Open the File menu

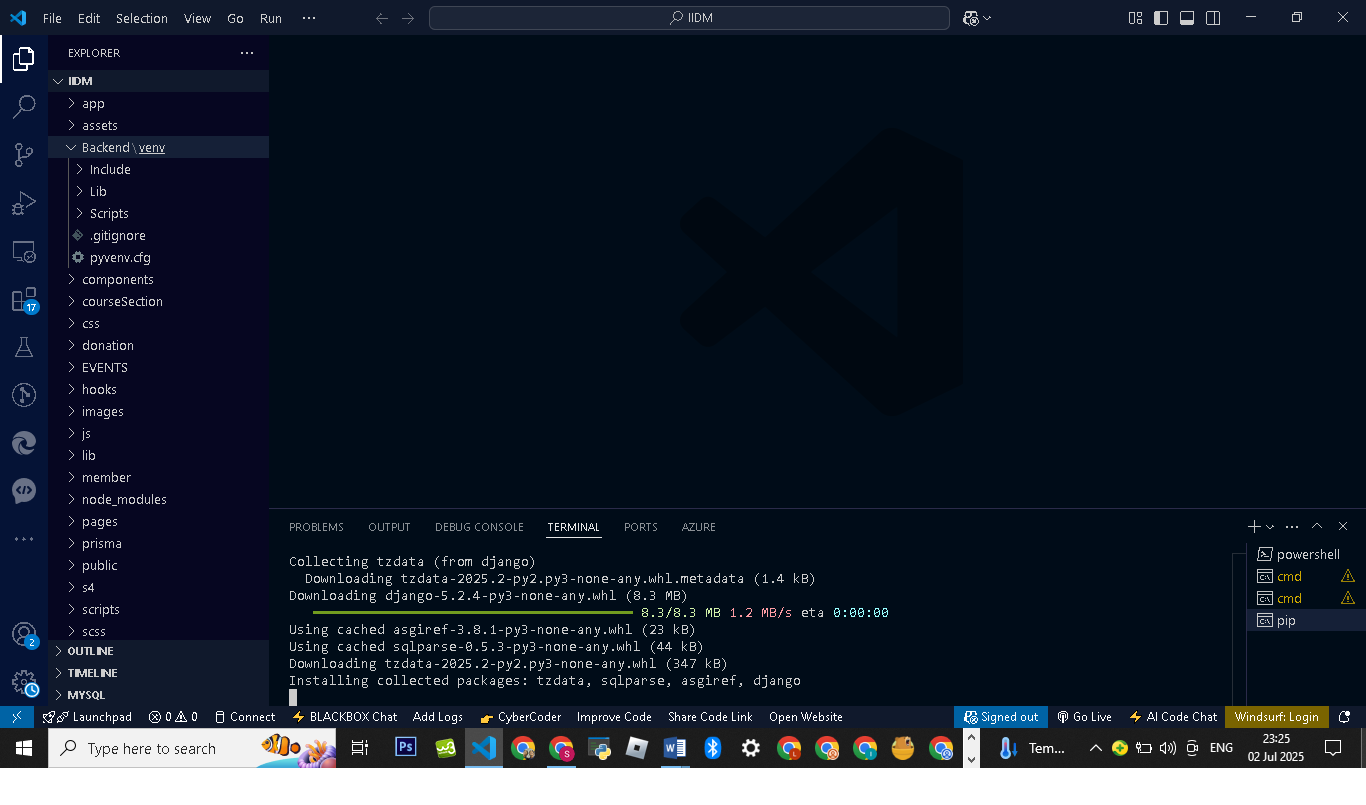(x=52, y=18)
